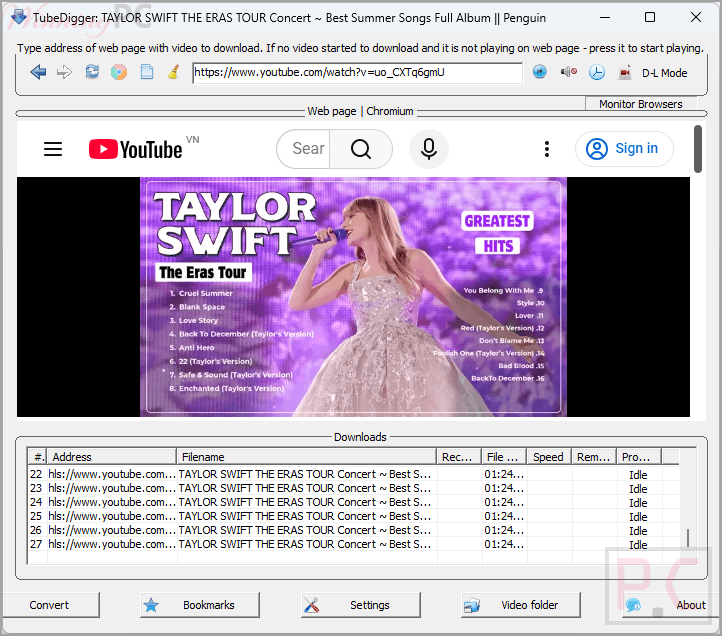The width and height of the screenshot is (722, 636).
Task: Click the YouTube magnifier search button
Action: point(361,149)
